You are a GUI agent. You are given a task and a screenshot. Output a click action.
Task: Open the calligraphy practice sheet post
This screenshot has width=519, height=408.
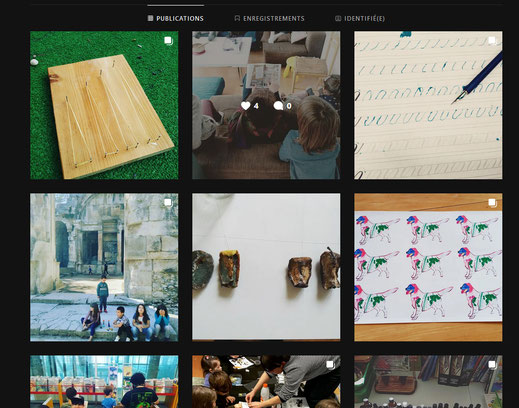point(428,105)
